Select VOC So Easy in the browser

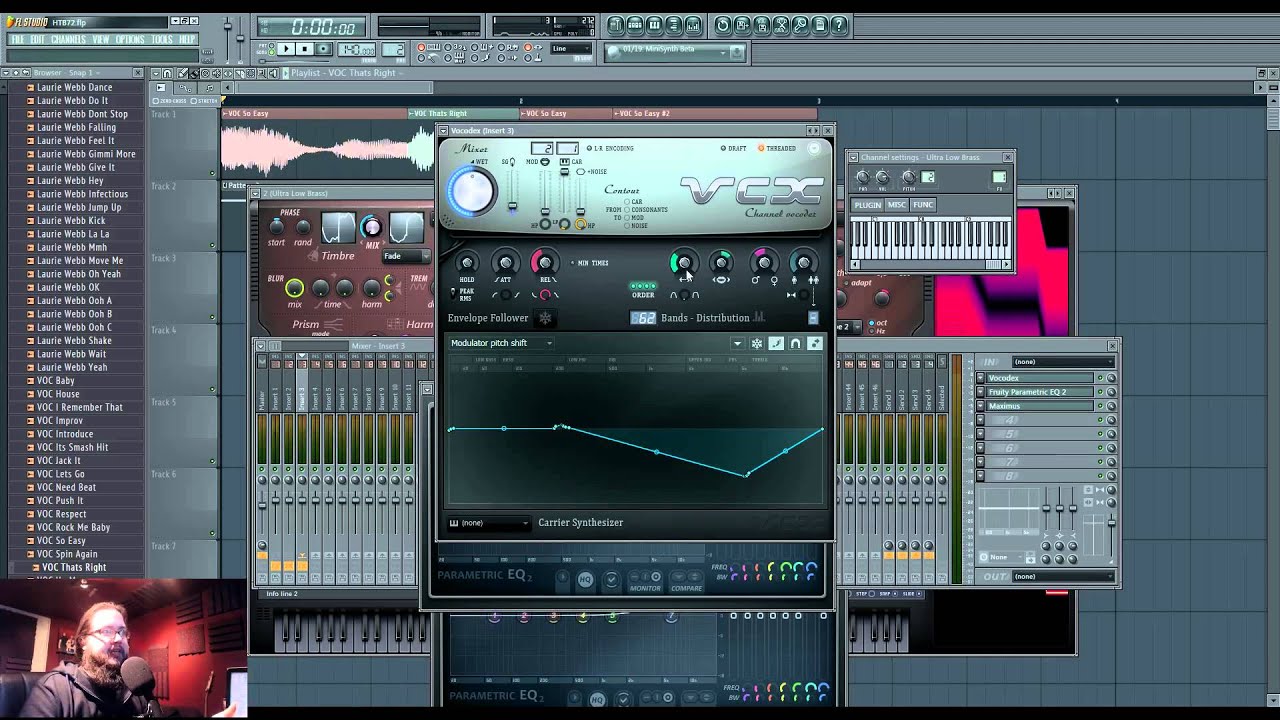[61, 540]
